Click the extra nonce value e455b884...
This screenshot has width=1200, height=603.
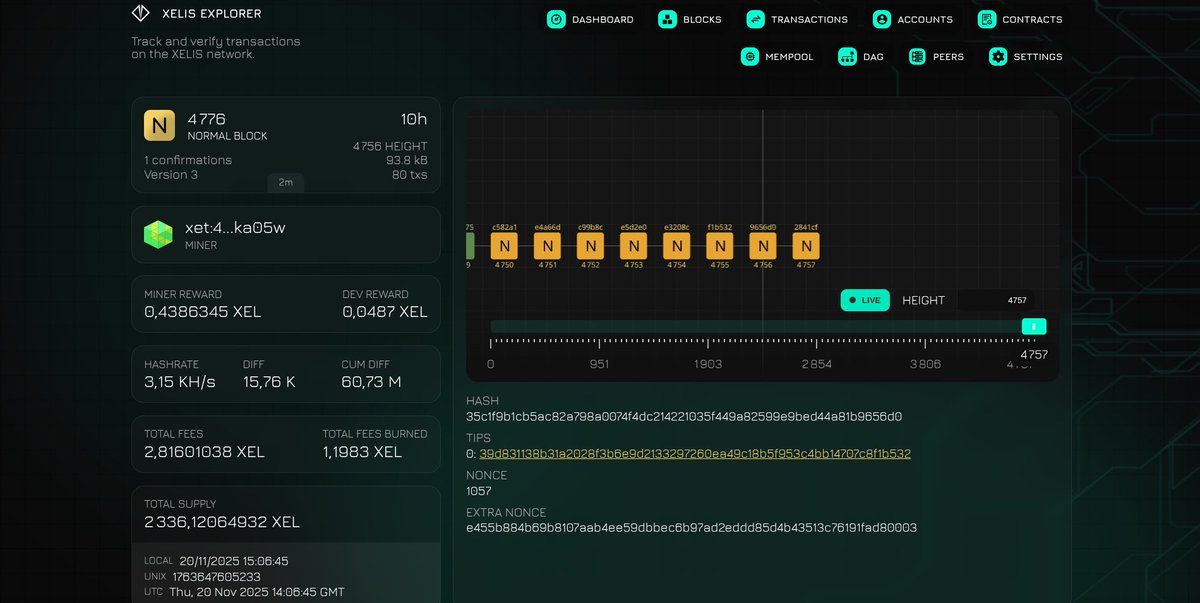pyautogui.click(x=691, y=528)
